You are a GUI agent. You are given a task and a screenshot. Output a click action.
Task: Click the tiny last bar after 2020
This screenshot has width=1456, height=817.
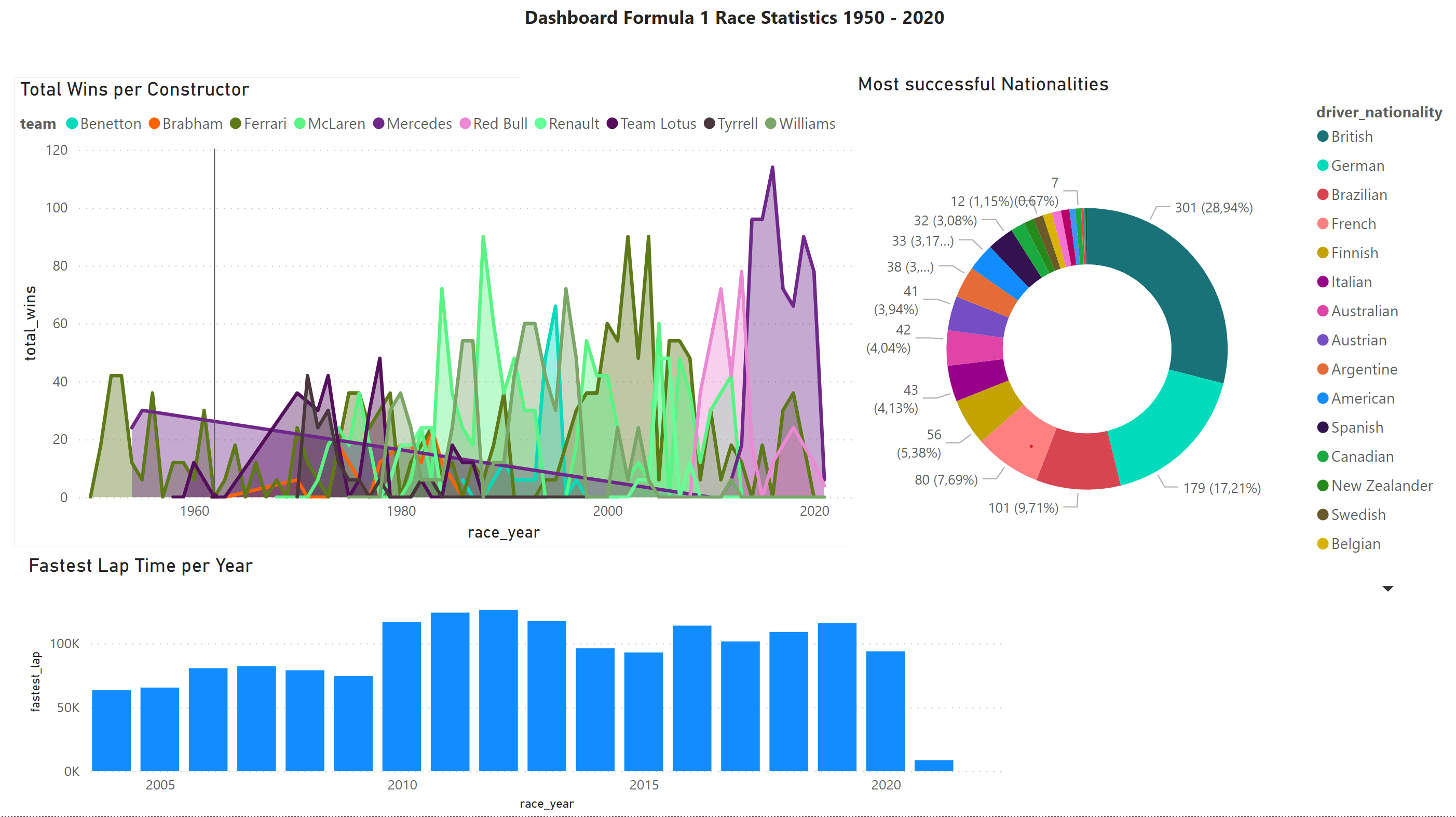933,766
